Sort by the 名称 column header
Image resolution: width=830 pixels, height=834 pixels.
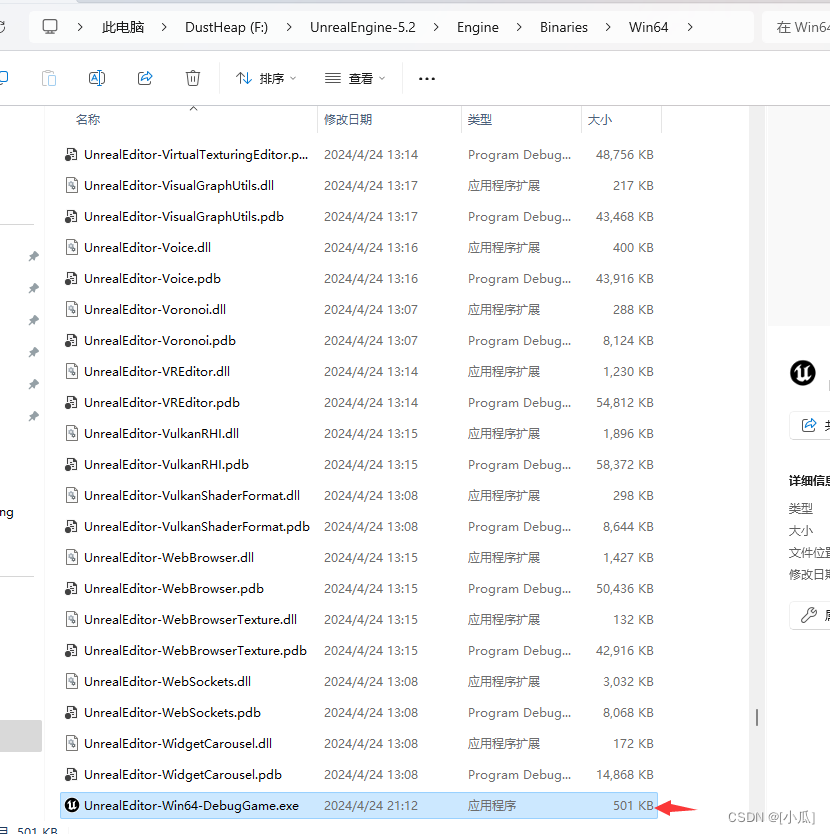pyautogui.click(x=88, y=120)
